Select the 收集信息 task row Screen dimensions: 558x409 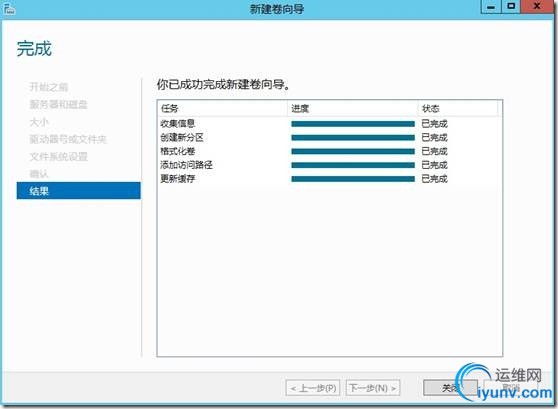coord(330,124)
